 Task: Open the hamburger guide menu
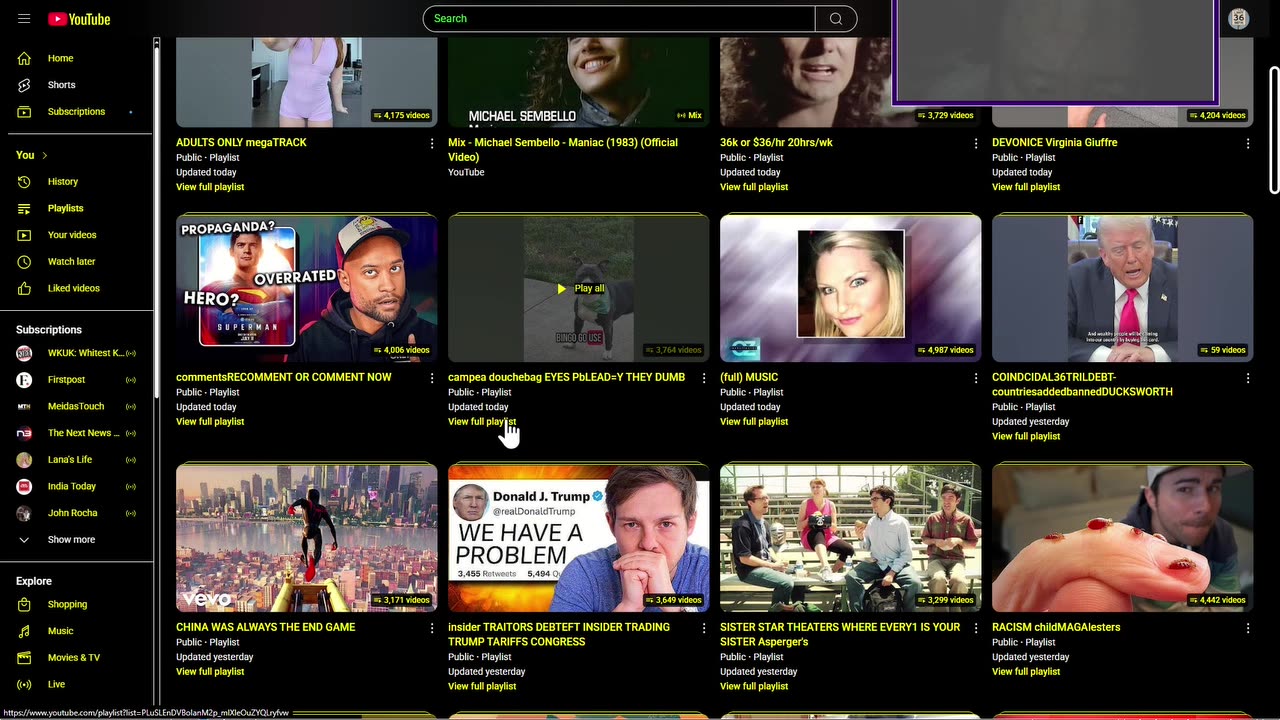tap(24, 19)
